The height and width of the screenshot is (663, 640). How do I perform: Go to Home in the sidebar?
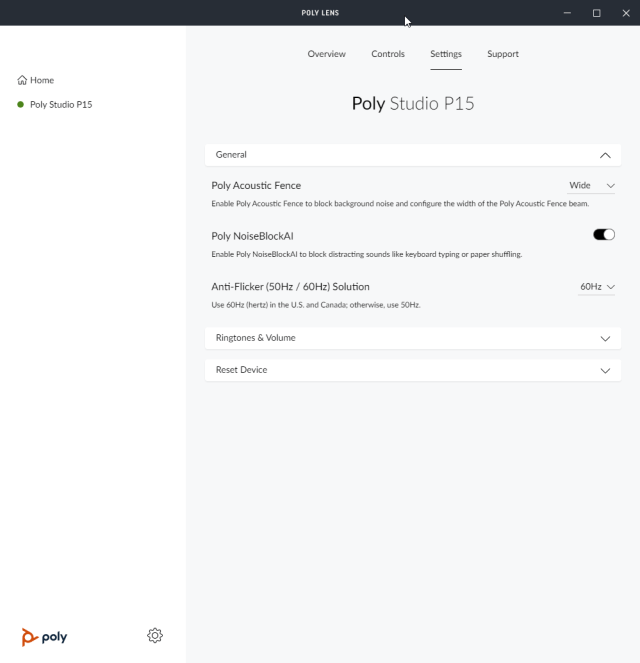[x=36, y=80]
